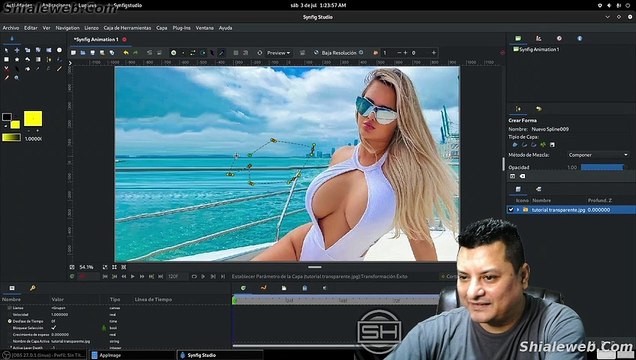Viewport: 636px width, 360px height.
Task: Select the Gradient tool
Action: (38, 60)
